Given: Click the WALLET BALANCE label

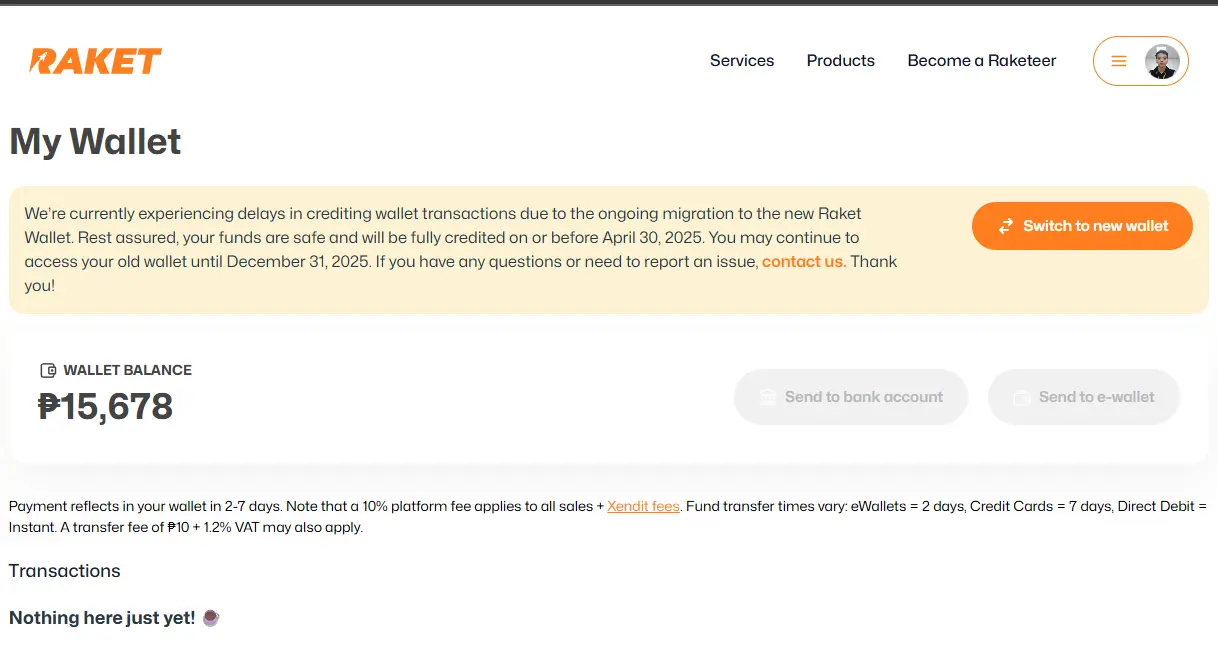Looking at the screenshot, I should click(x=127, y=370).
